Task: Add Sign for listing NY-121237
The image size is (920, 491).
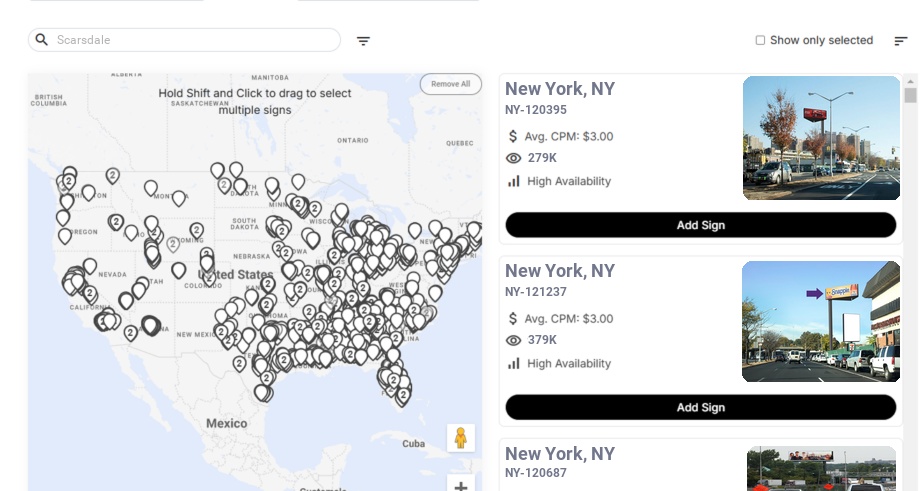Action: click(700, 407)
